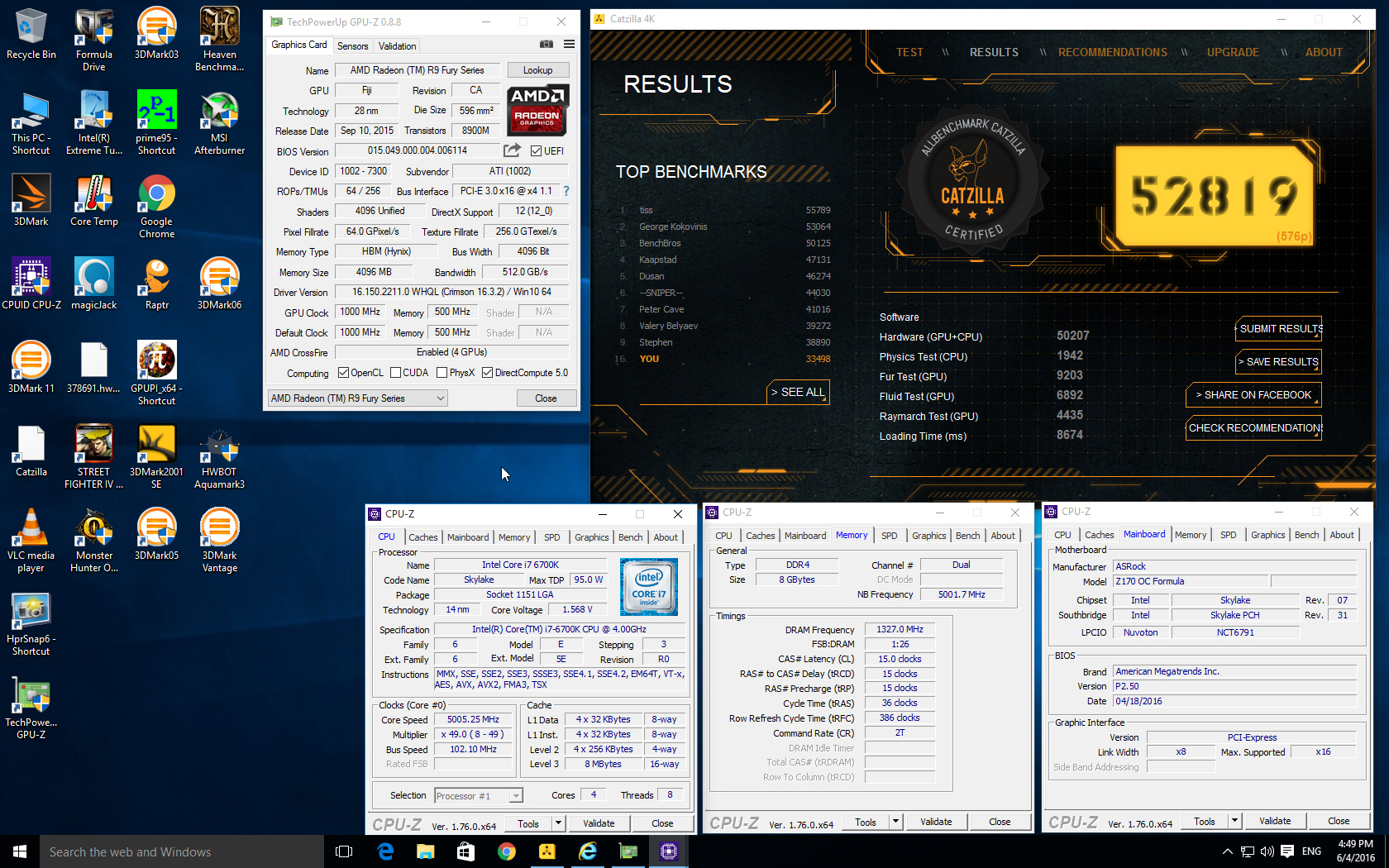Open Processor #1 selection dropdown
Screen dimensions: 1389x868
pyautogui.click(x=479, y=796)
